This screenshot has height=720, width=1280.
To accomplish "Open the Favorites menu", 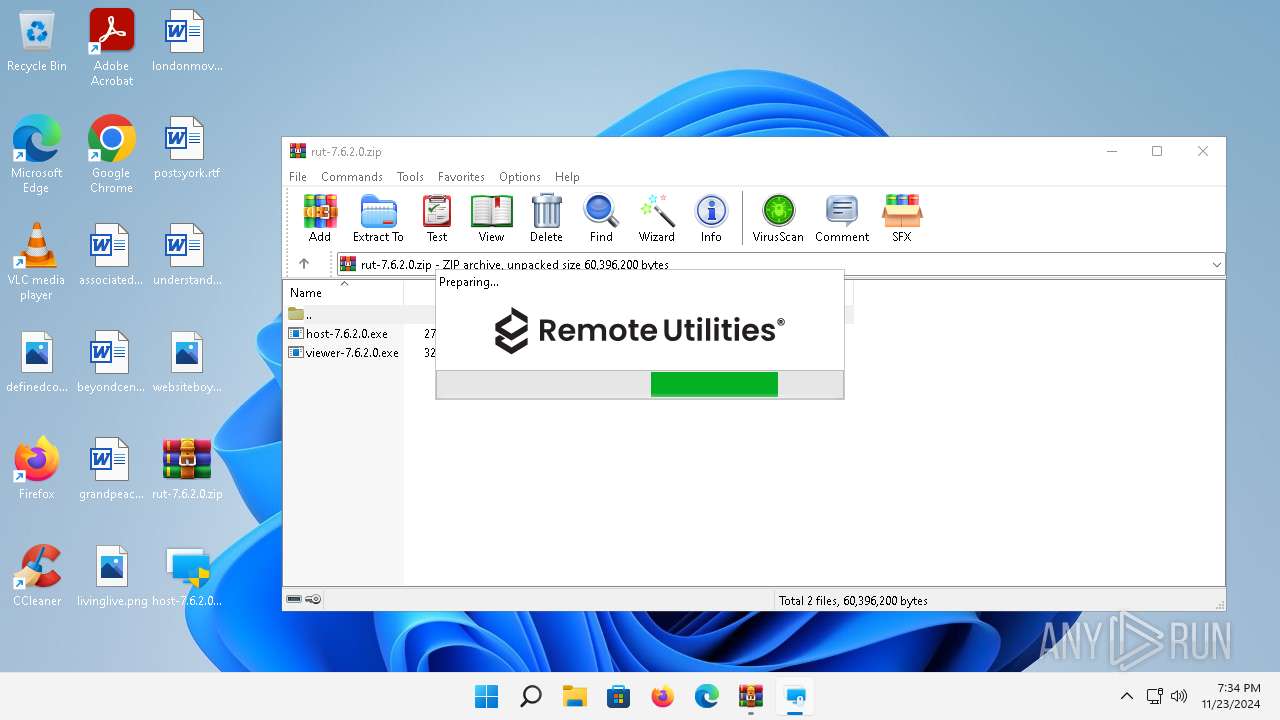I will pyautogui.click(x=461, y=177).
